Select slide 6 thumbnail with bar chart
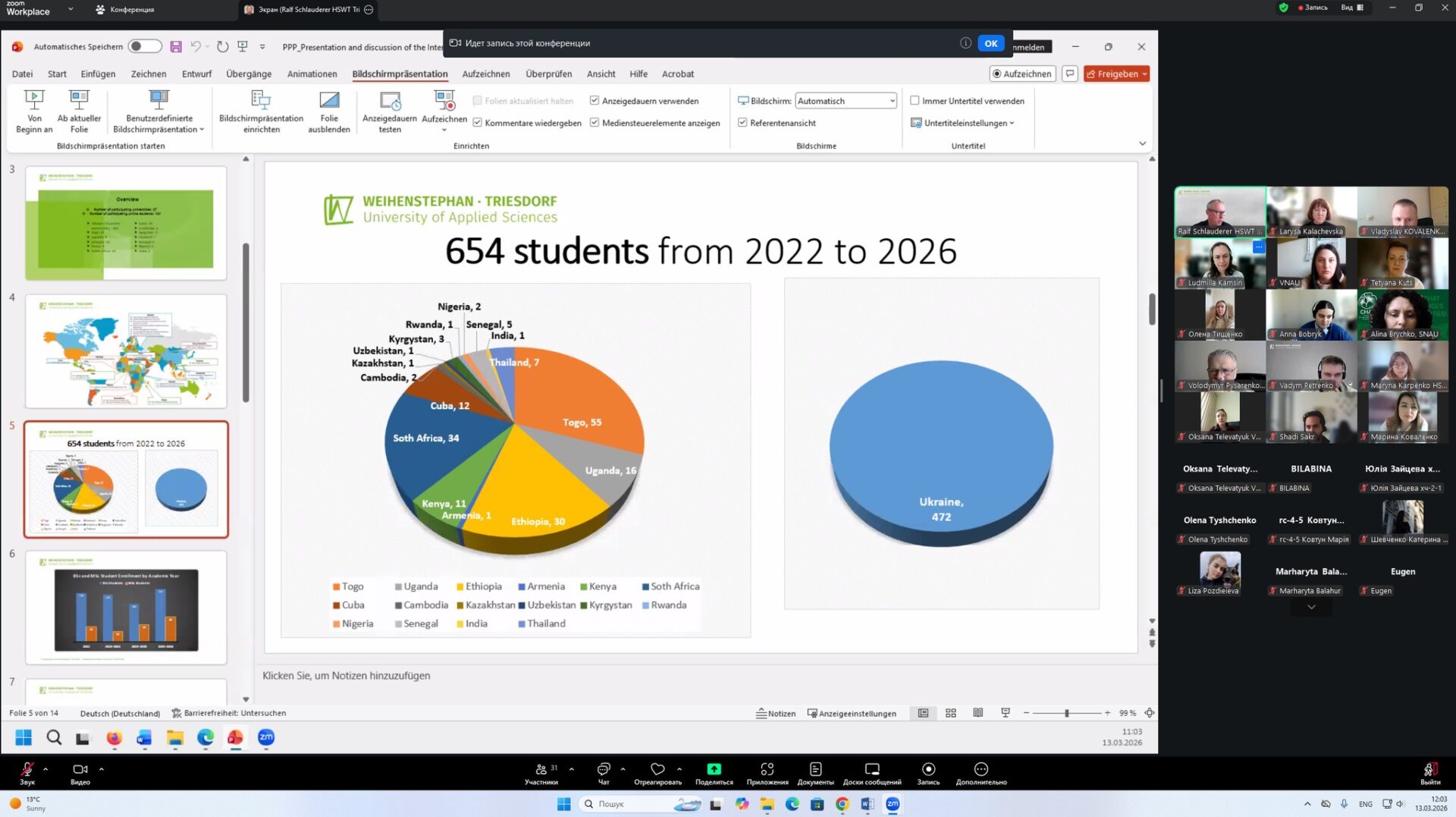Viewport: 1456px width, 817px height. coord(126,608)
